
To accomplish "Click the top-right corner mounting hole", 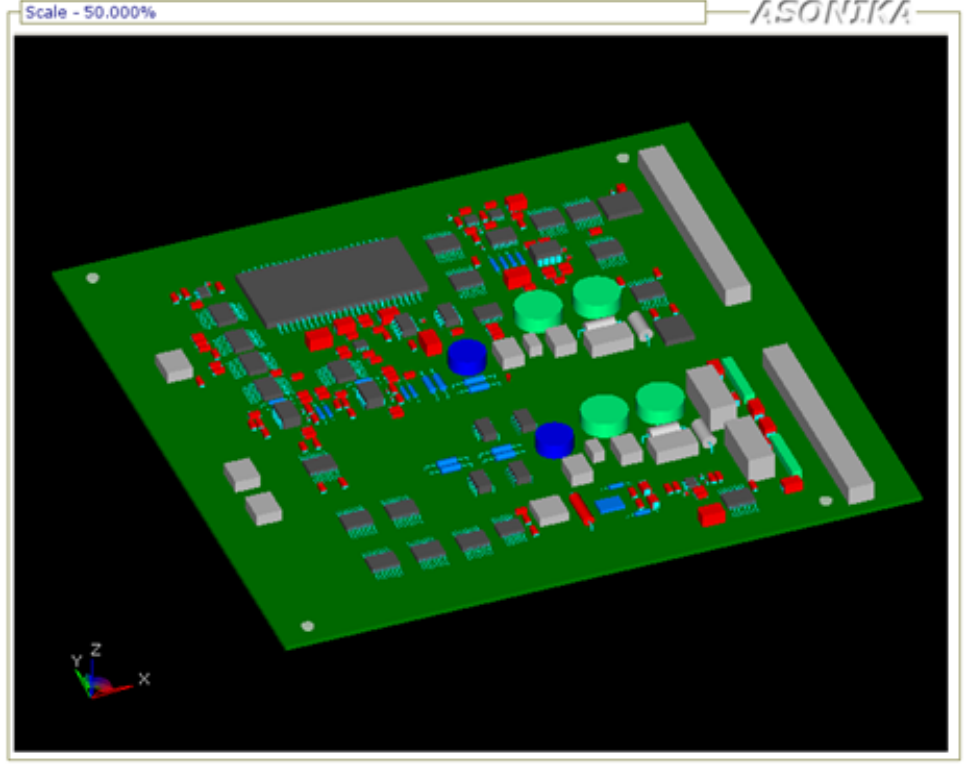I will coord(622,158).
